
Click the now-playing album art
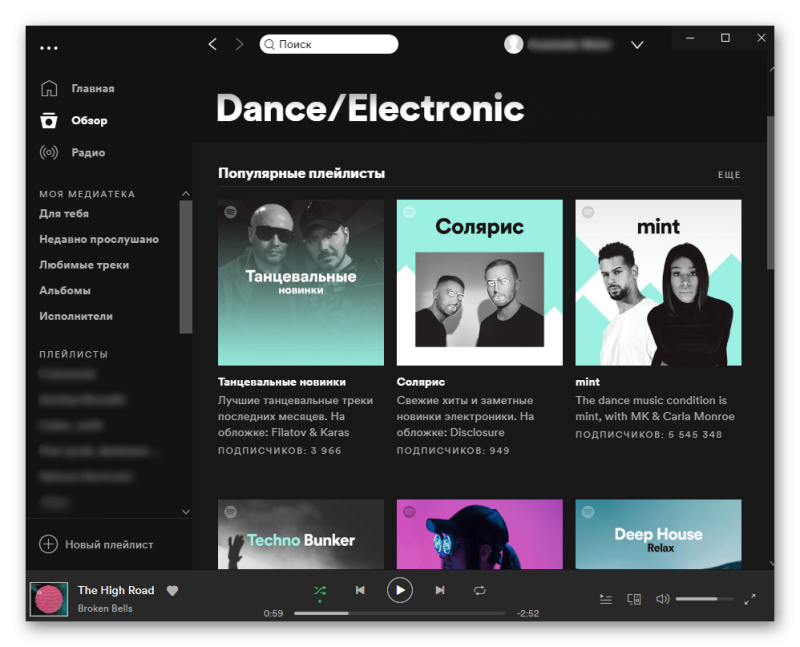coord(48,599)
